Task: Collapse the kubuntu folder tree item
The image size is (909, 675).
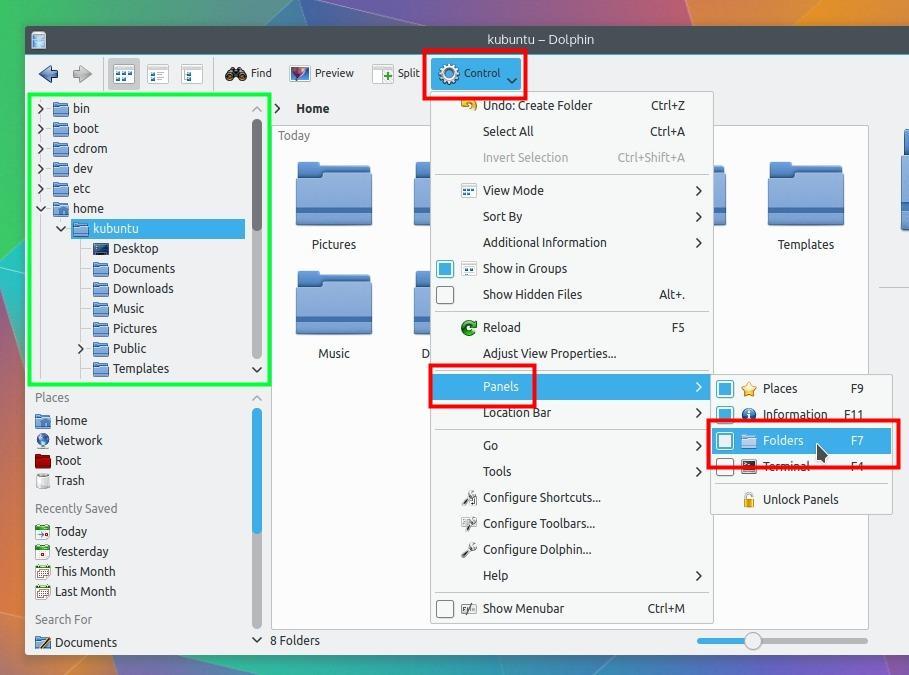Action: 61,228
